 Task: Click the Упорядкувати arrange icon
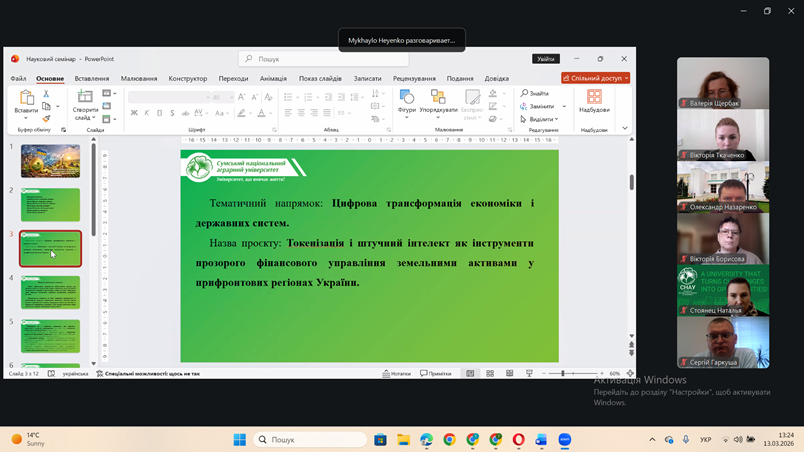[438, 100]
